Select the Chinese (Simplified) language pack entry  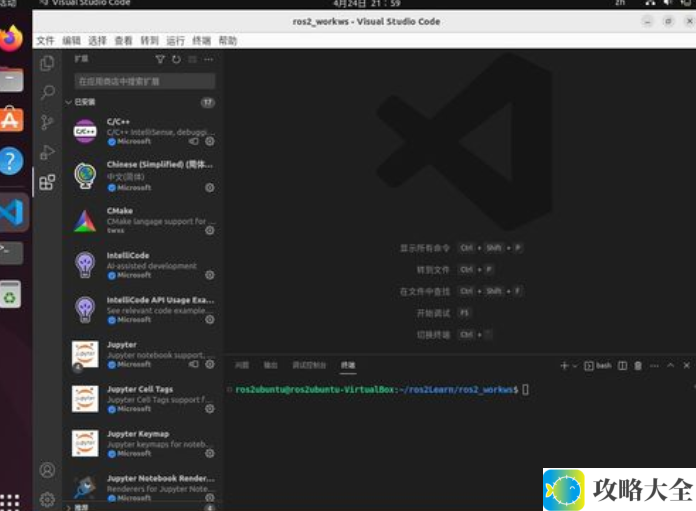[141, 176]
